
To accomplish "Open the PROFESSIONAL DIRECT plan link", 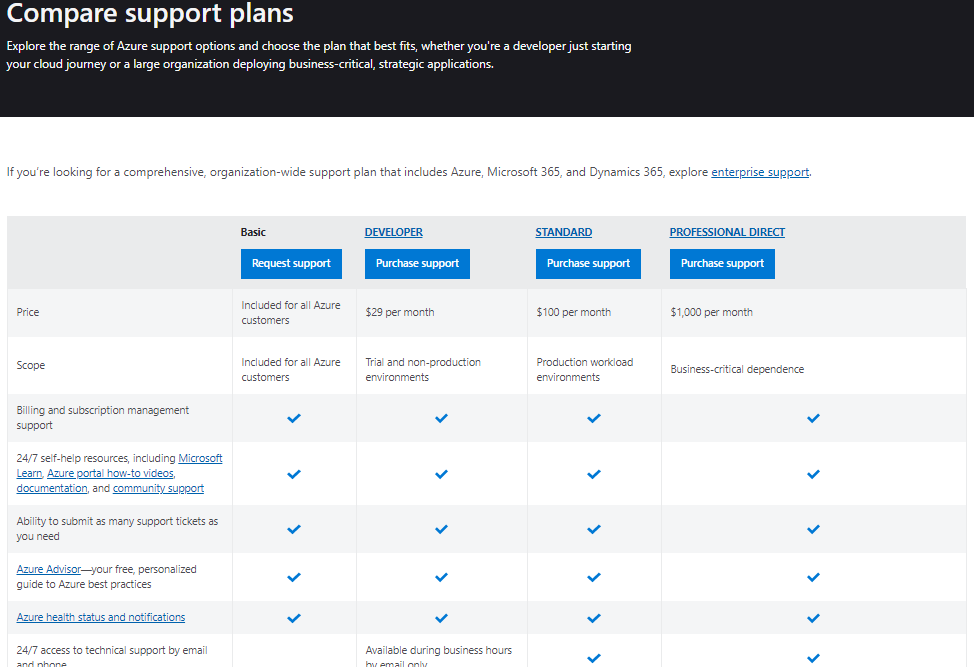I will coord(727,232).
